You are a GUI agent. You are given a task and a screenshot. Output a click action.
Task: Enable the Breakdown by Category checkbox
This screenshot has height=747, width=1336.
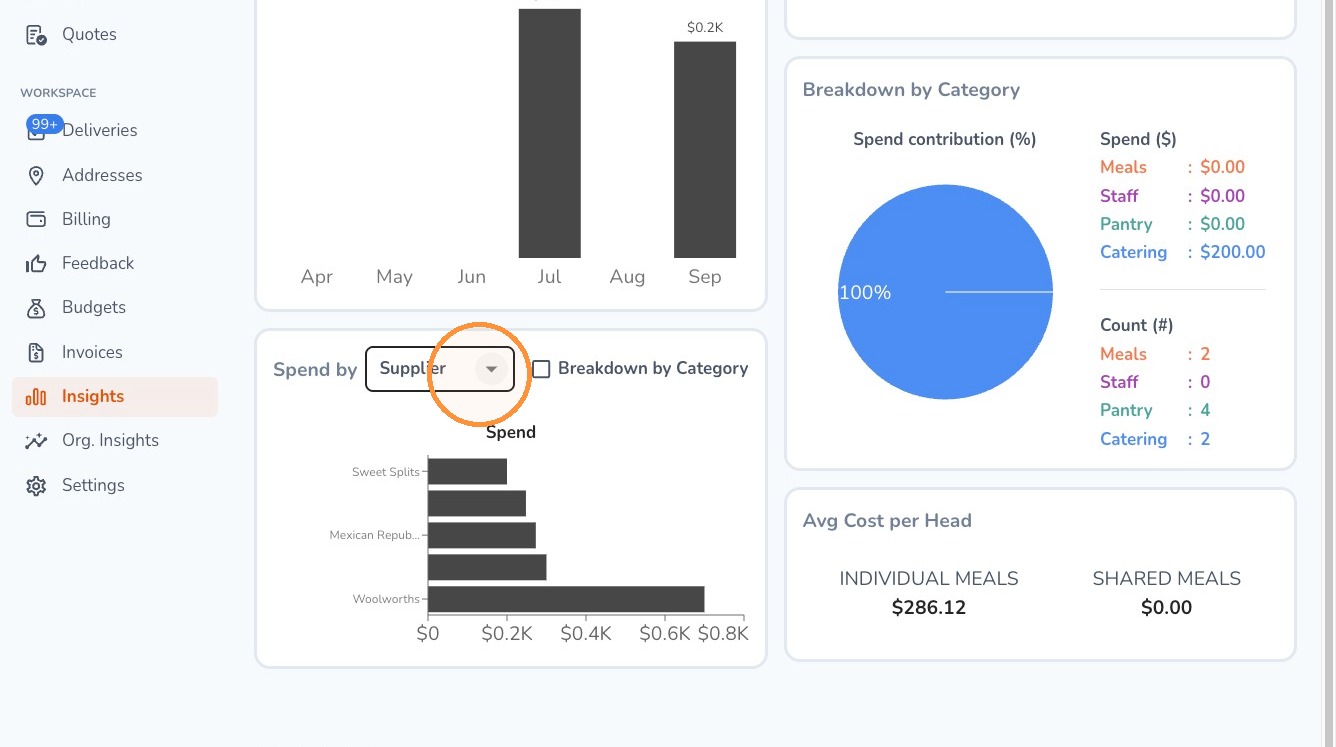541,369
